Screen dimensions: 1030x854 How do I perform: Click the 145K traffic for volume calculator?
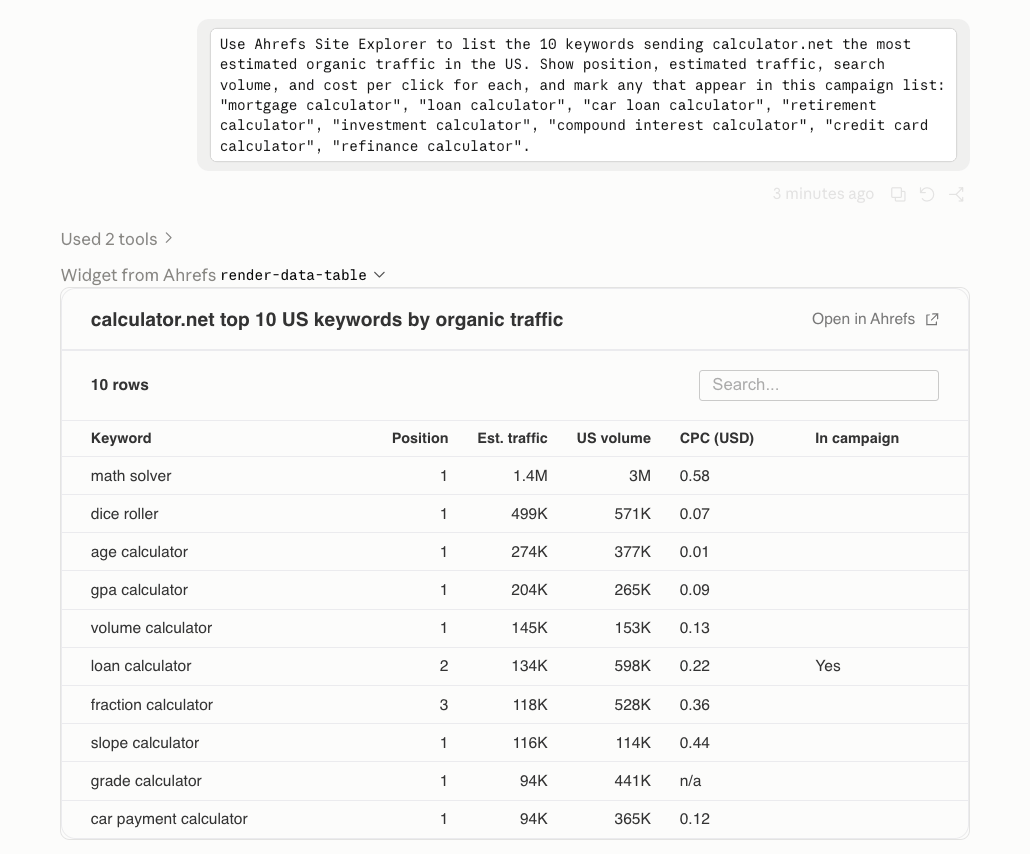point(529,629)
